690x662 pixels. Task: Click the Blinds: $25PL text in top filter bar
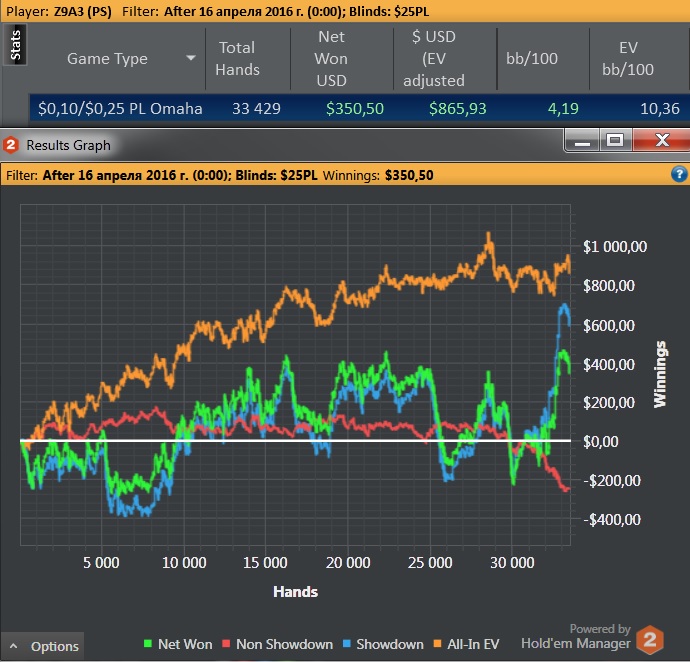point(389,11)
